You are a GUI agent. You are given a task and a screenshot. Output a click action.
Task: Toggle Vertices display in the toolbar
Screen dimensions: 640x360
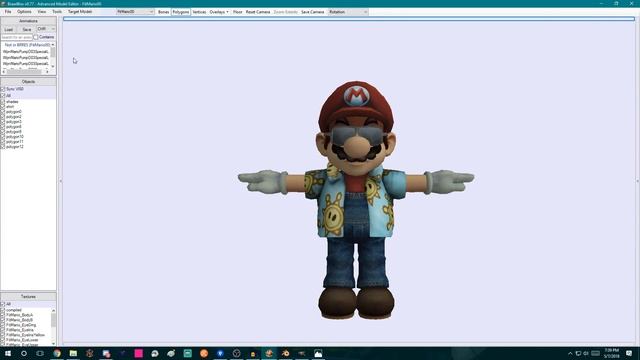199,12
